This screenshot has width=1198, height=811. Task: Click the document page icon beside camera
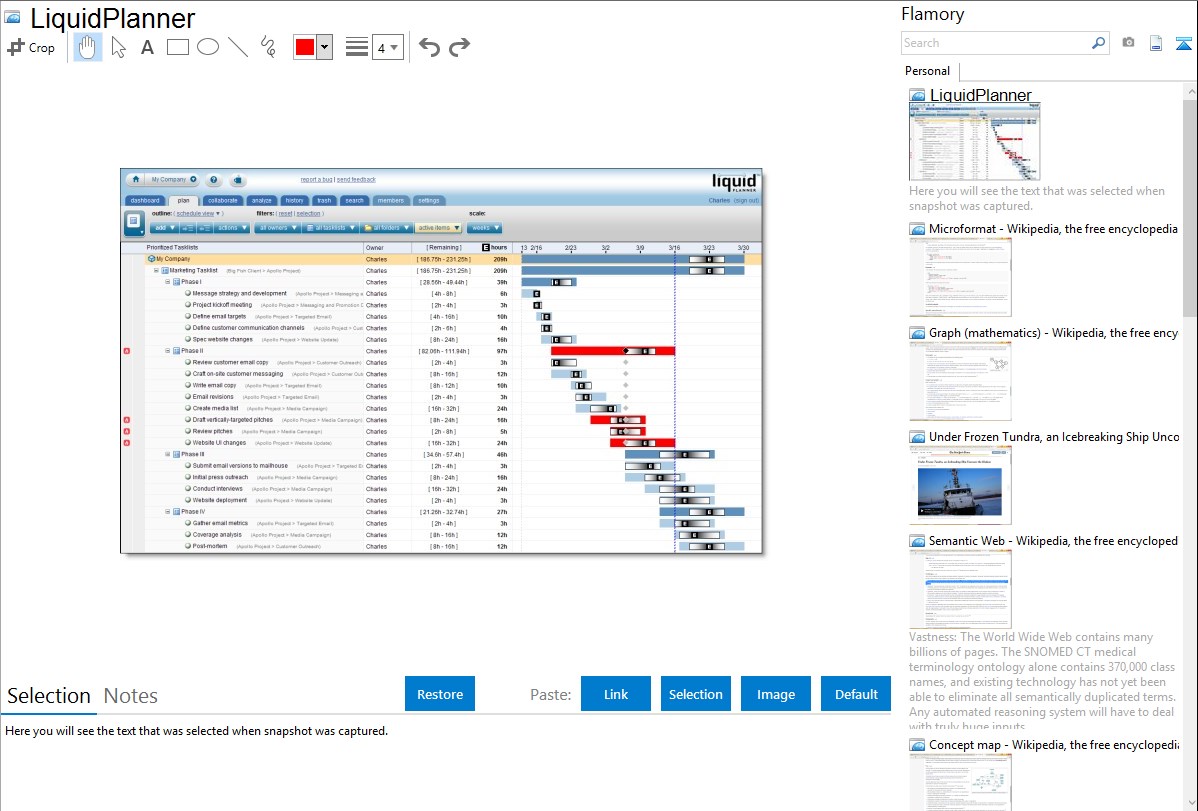[x=1156, y=43]
